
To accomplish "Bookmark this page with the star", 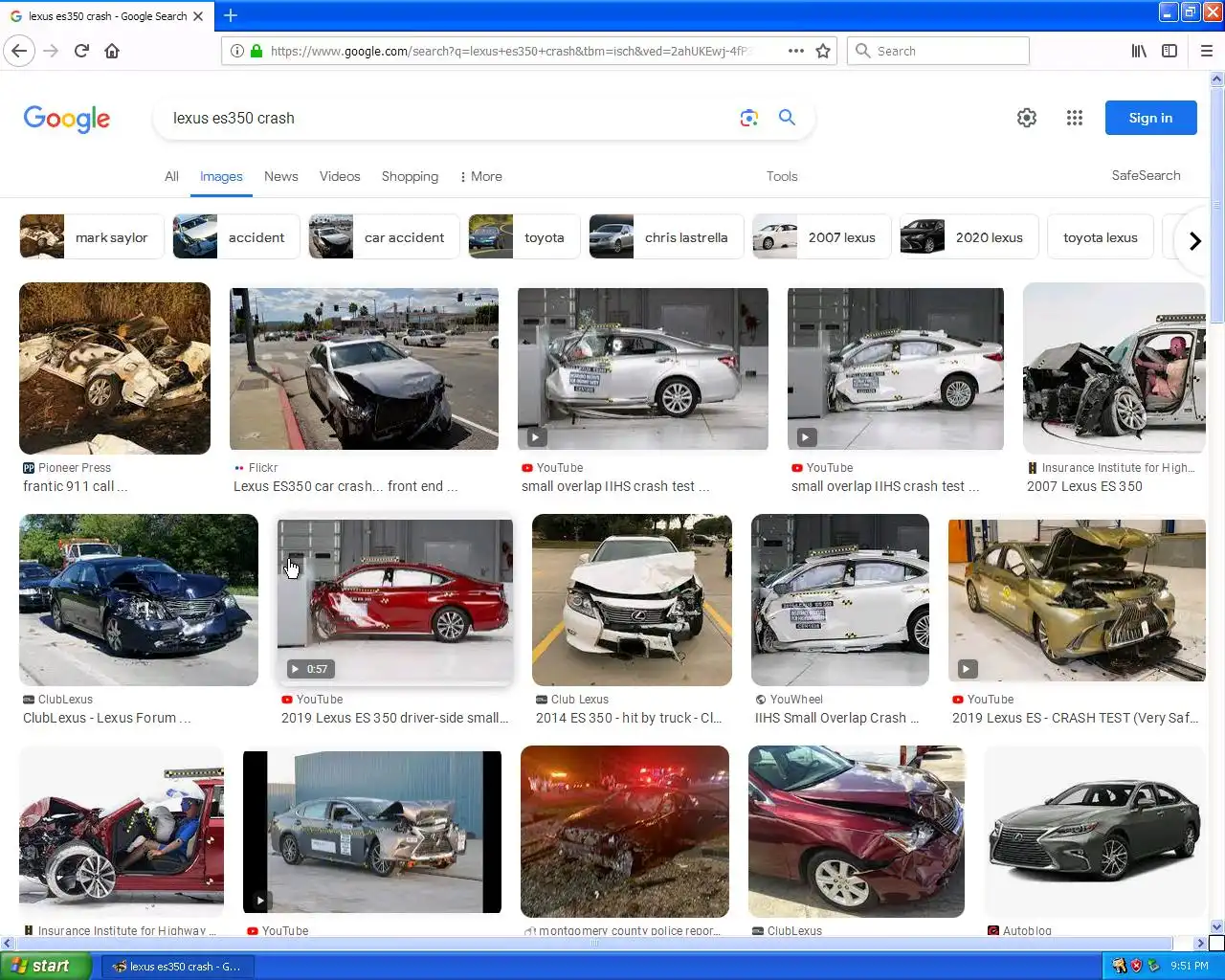I will (823, 51).
